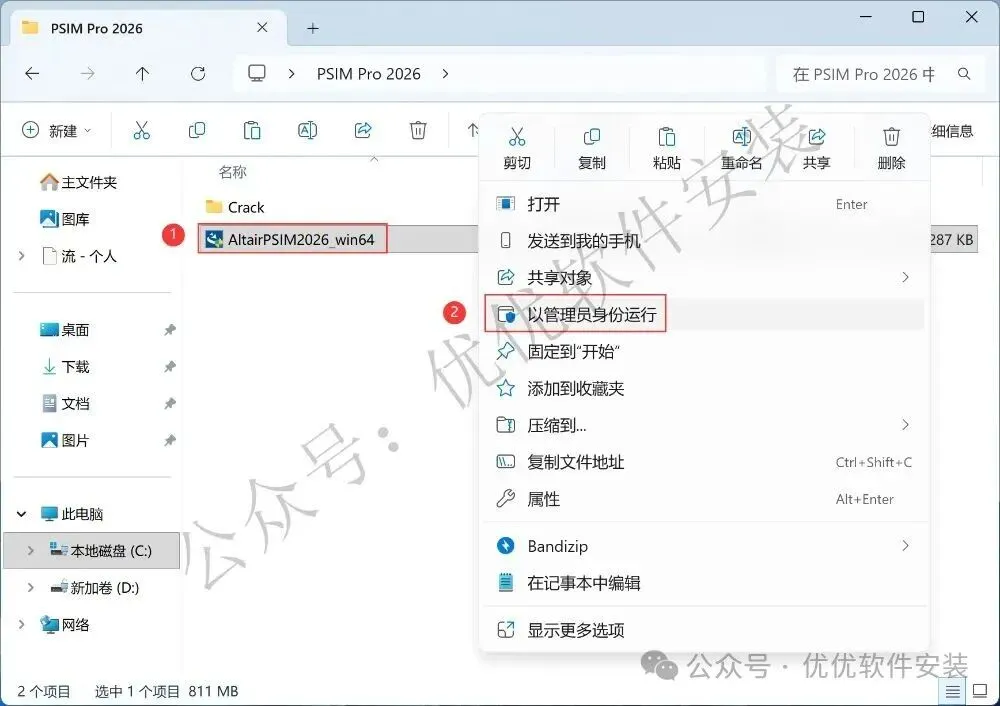
Task: Open 下载 in quick access
Action: tap(65, 367)
